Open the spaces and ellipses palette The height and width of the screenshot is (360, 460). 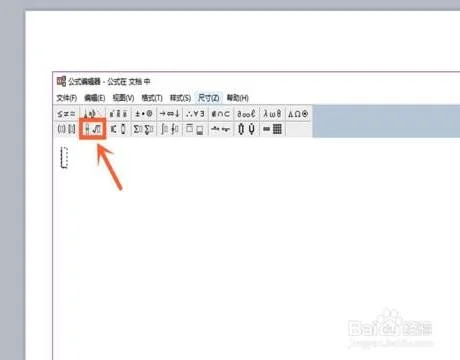tap(92, 114)
